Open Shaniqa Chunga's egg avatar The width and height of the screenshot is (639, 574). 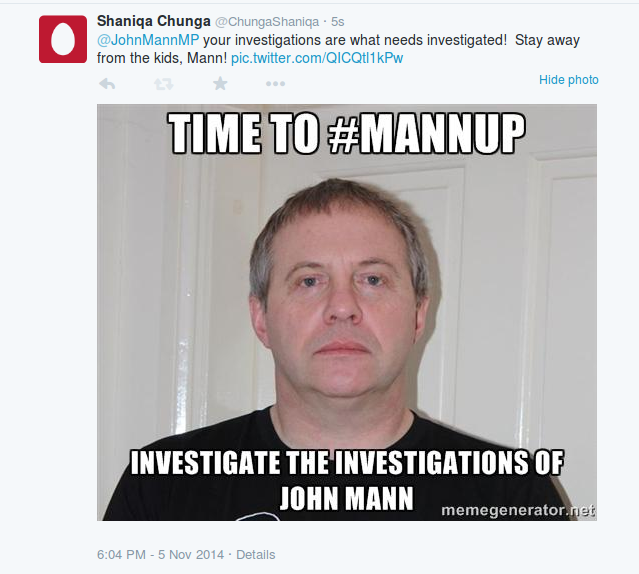(63, 39)
